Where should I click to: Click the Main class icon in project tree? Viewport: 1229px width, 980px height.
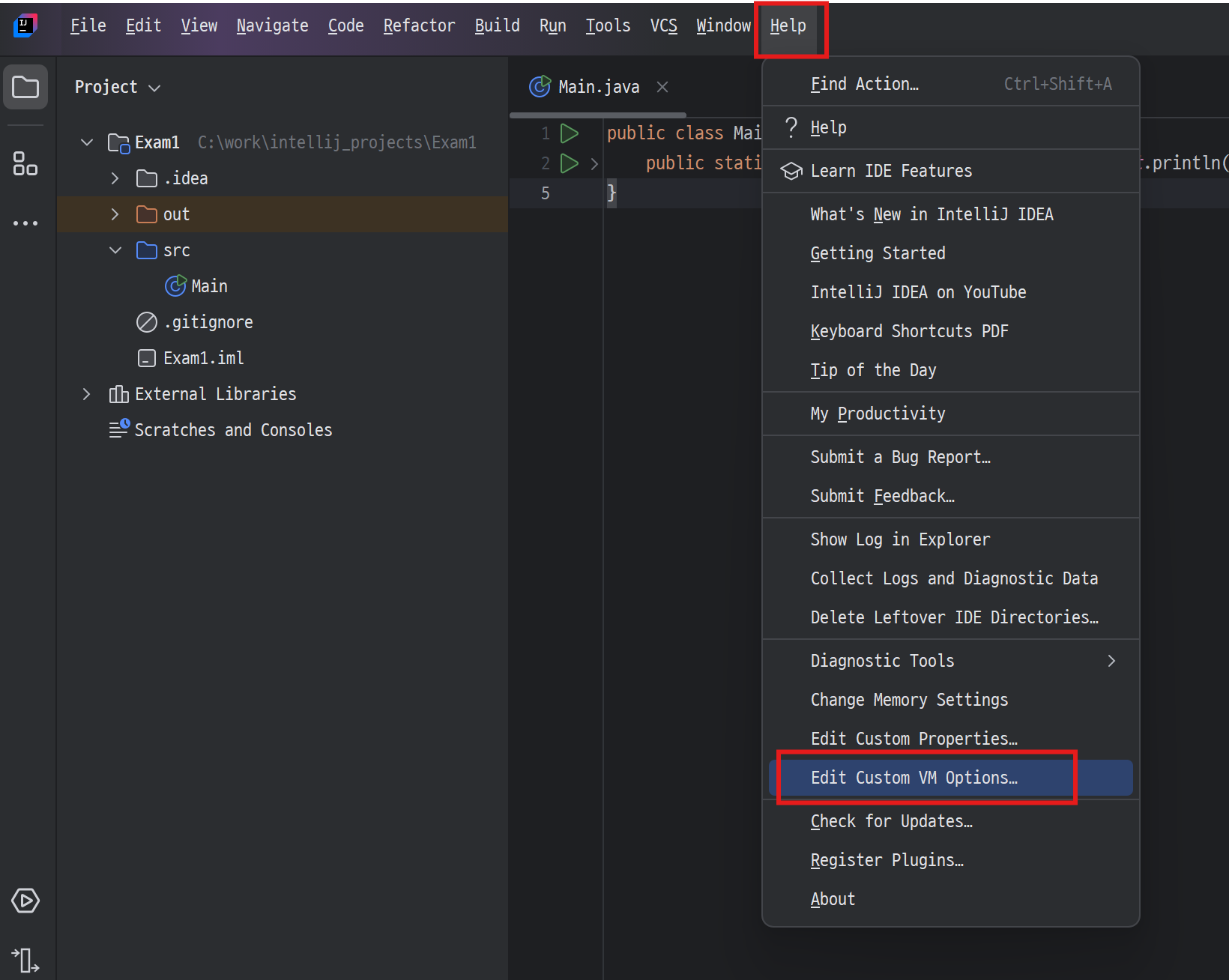click(x=175, y=285)
